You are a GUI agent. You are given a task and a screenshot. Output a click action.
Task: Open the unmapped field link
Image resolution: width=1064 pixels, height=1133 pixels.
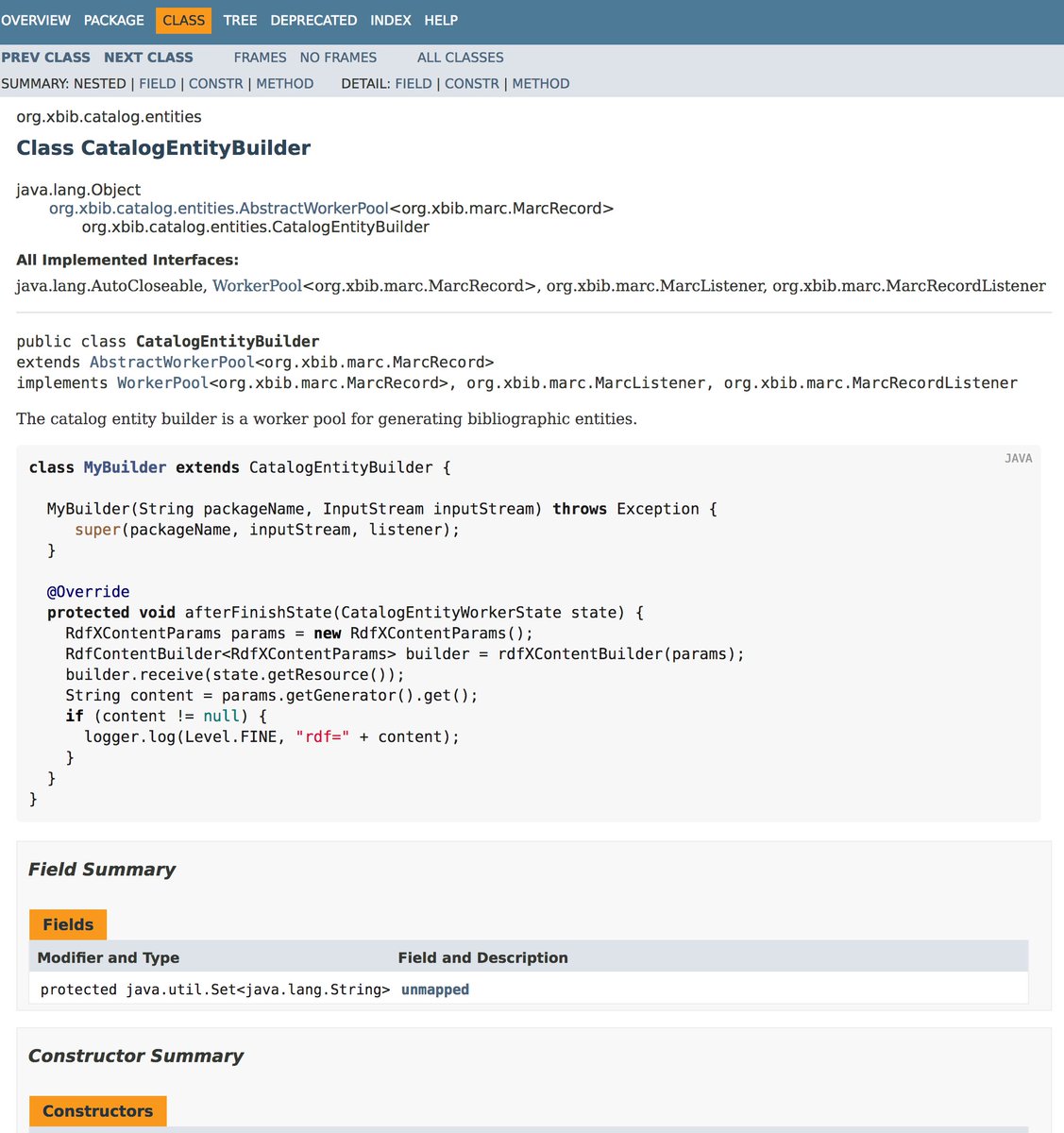point(435,989)
